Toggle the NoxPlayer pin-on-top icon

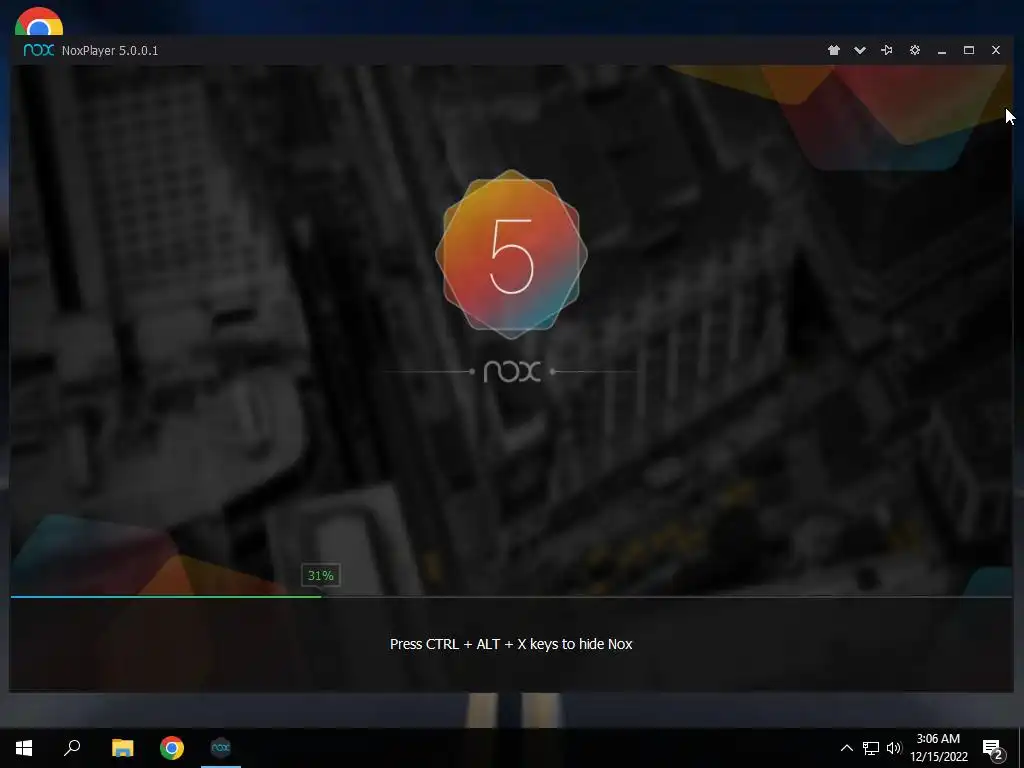pos(887,50)
